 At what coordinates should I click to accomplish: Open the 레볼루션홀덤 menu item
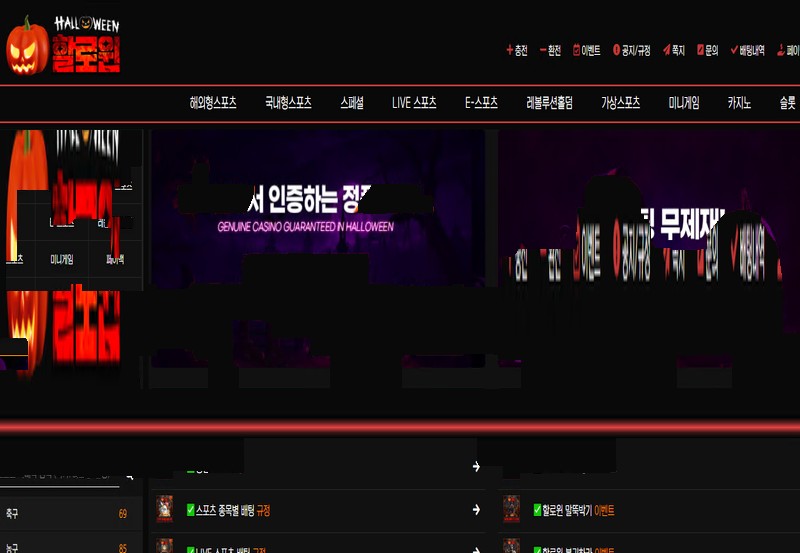click(549, 103)
